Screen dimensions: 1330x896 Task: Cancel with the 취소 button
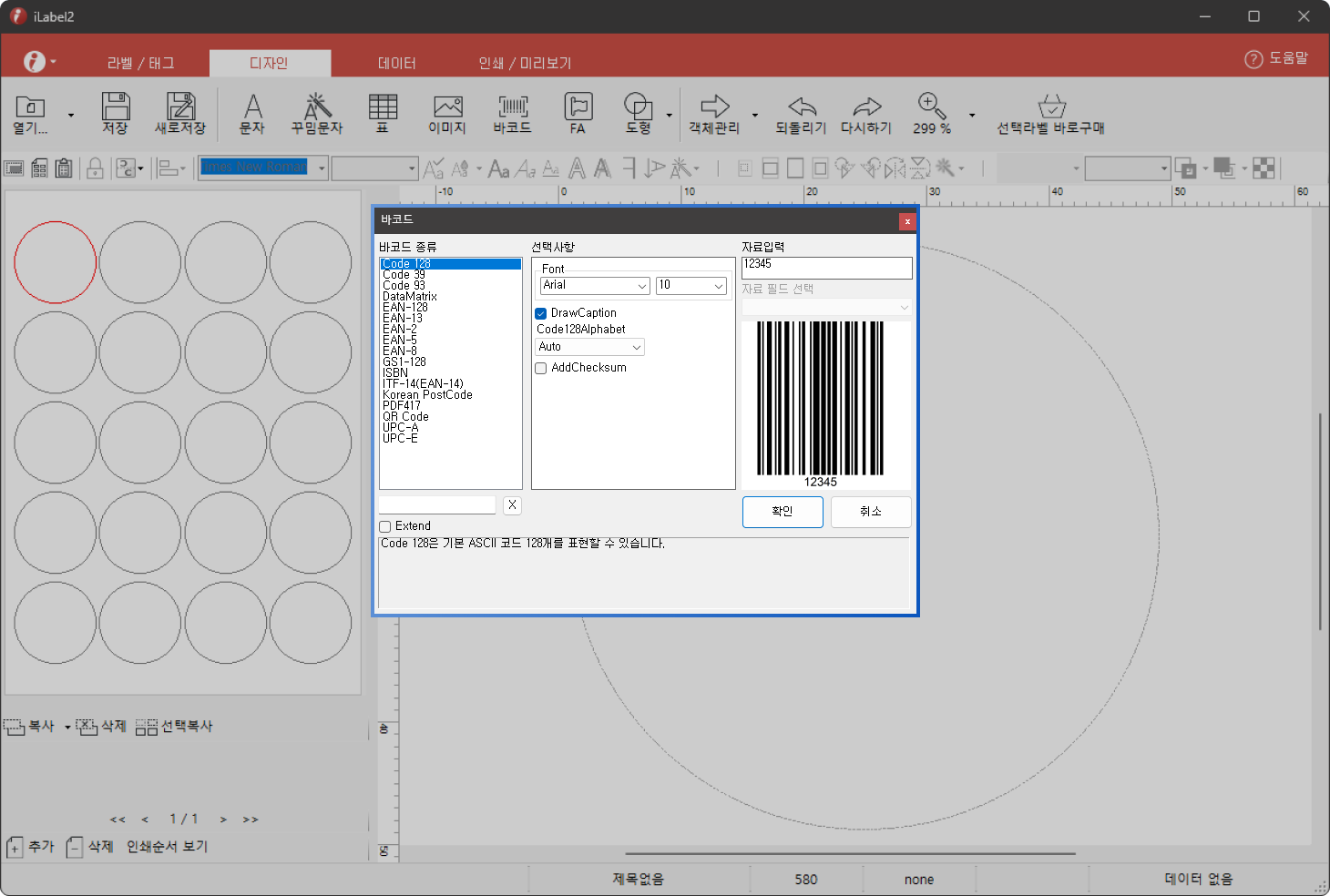click(x=871, y=512)
